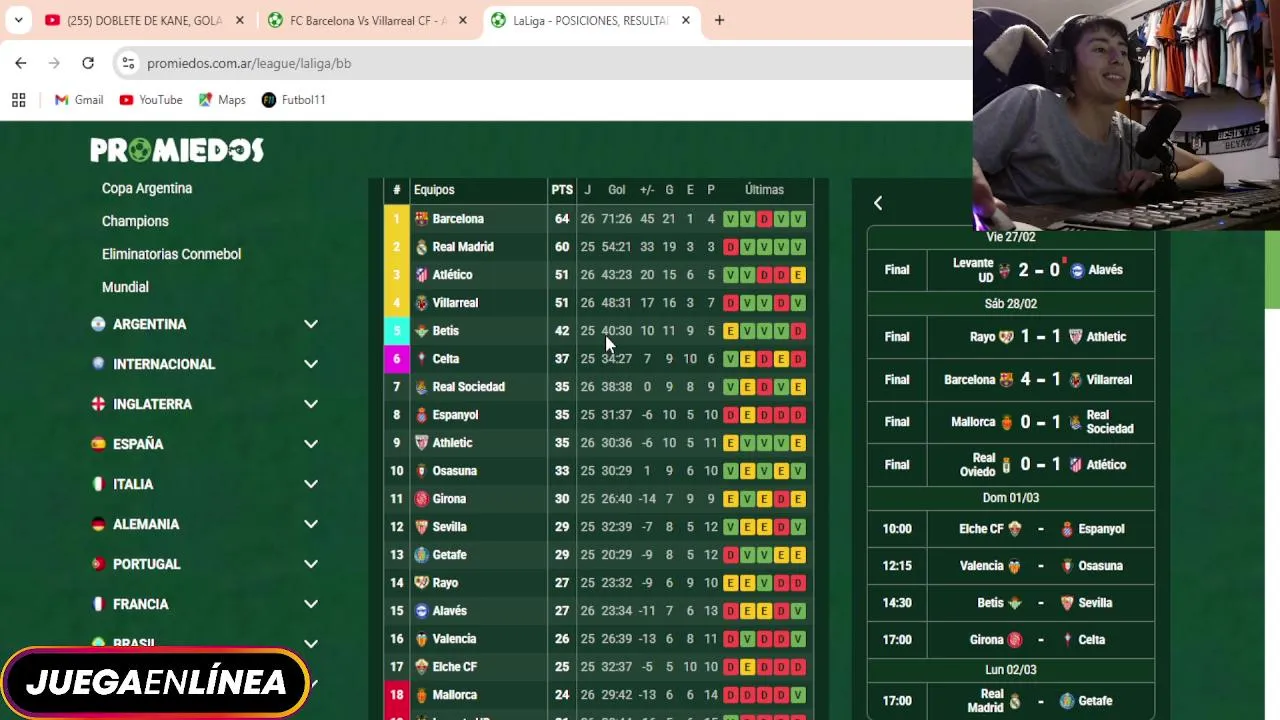Switch to the DOBLETE DE KANE YouTube tab
Screen dimensions: 1280x720
point(144,20)
